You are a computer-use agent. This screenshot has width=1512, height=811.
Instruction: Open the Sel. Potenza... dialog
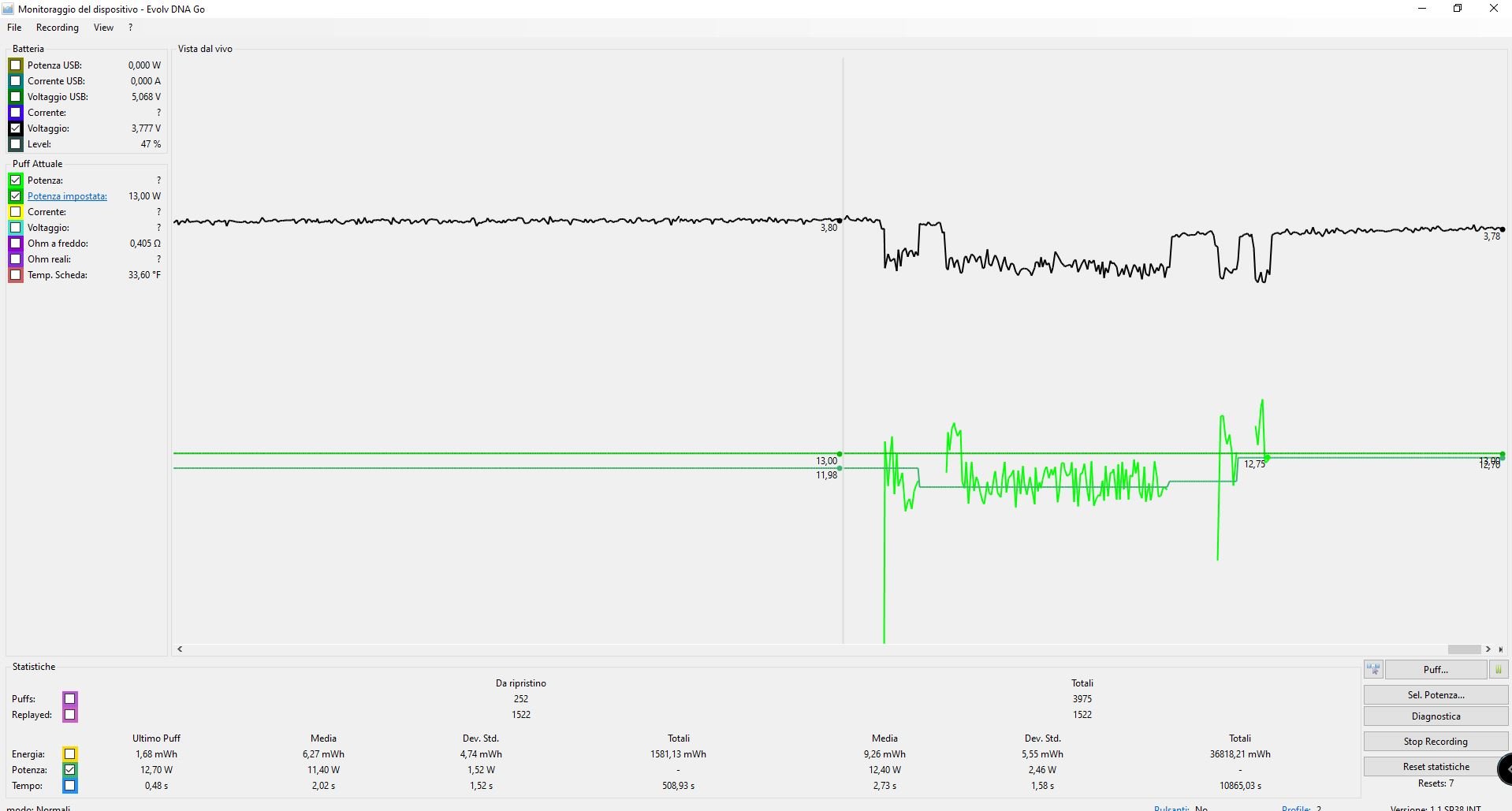tap(1435, 694)
